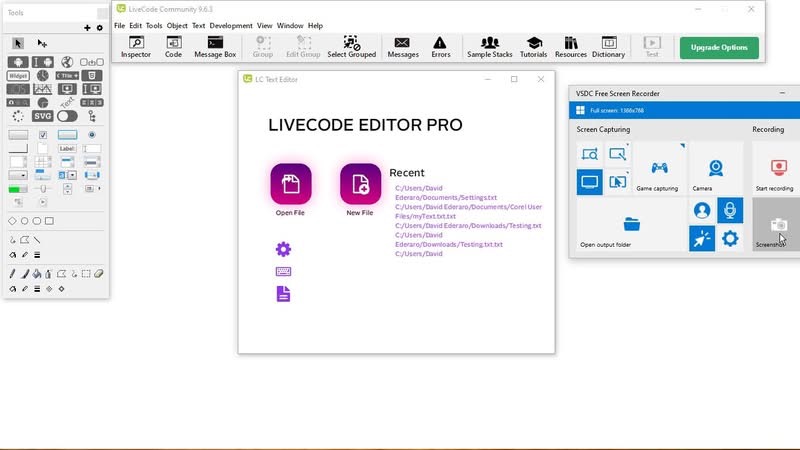Open the Inspector from the toolbar
This screenshot has width=800, height=450.
click(136, 47)
